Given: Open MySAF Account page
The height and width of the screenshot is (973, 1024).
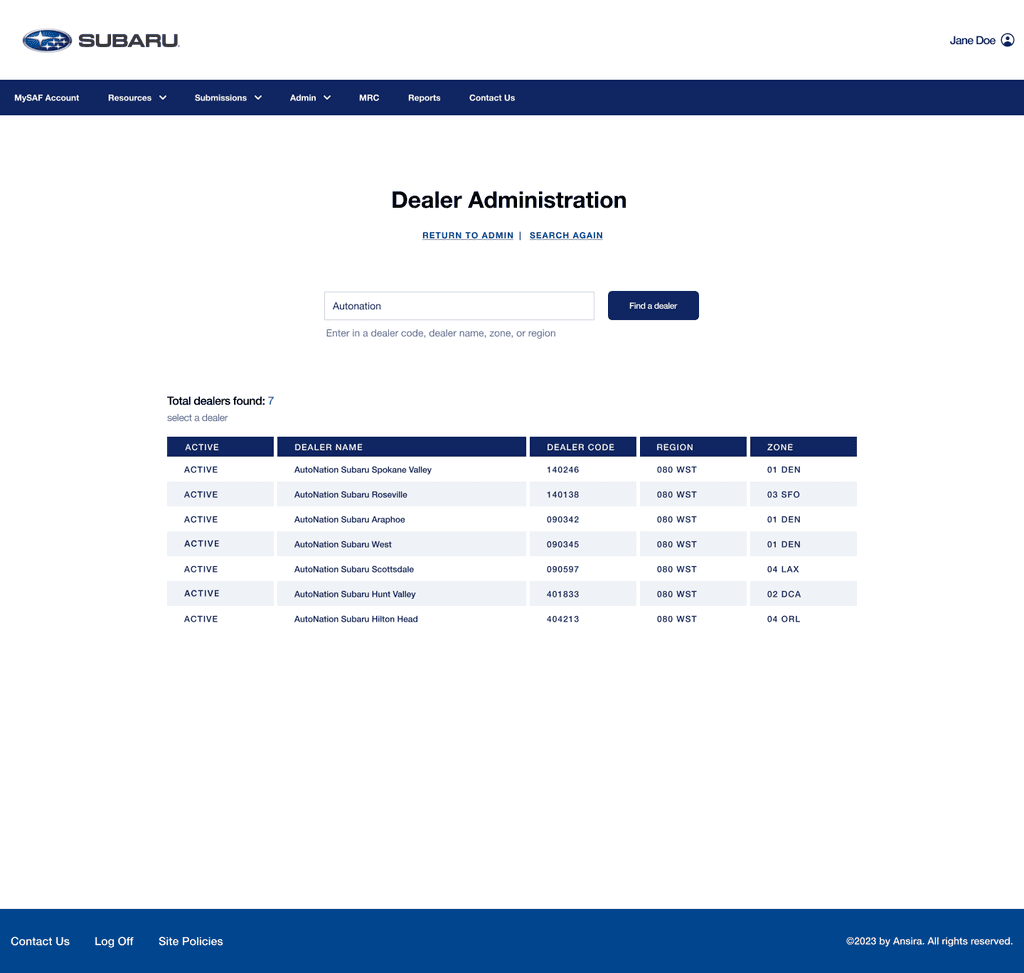Looking at the screenshot, I should (46, 98).
